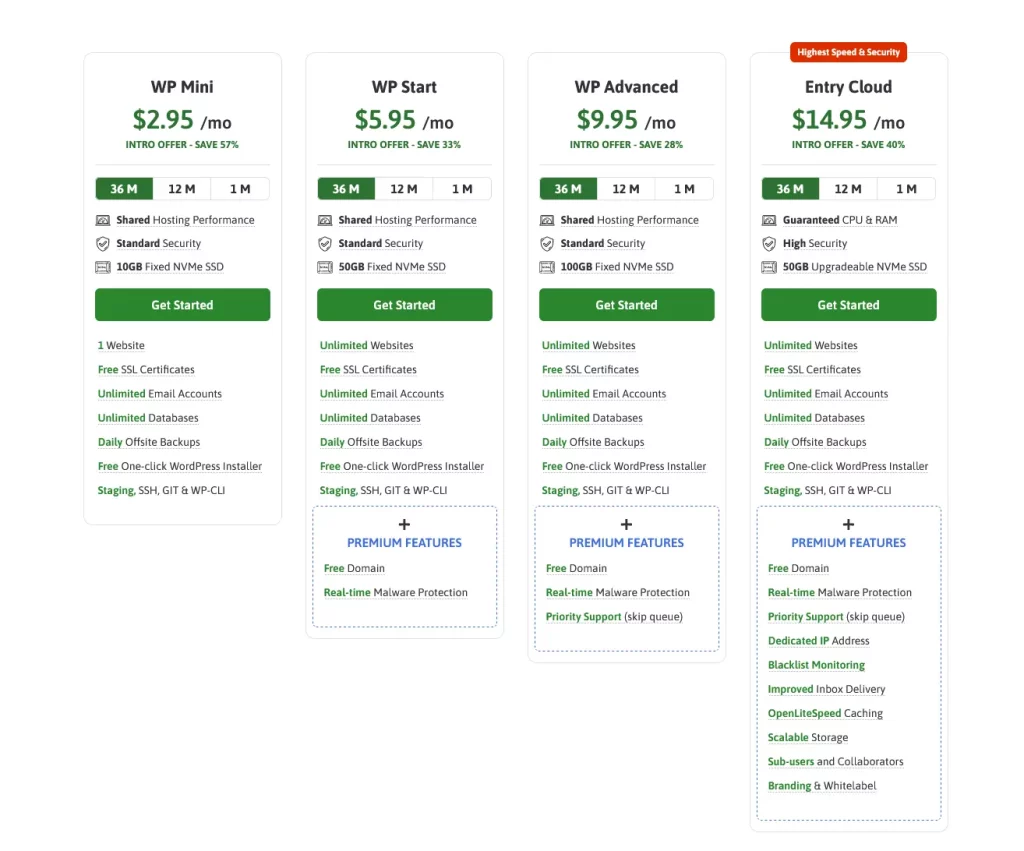Screen dimensions: 1024x851
Task: Click 'Guaranteed CPU & RAM' text
Action: (840, 220)
